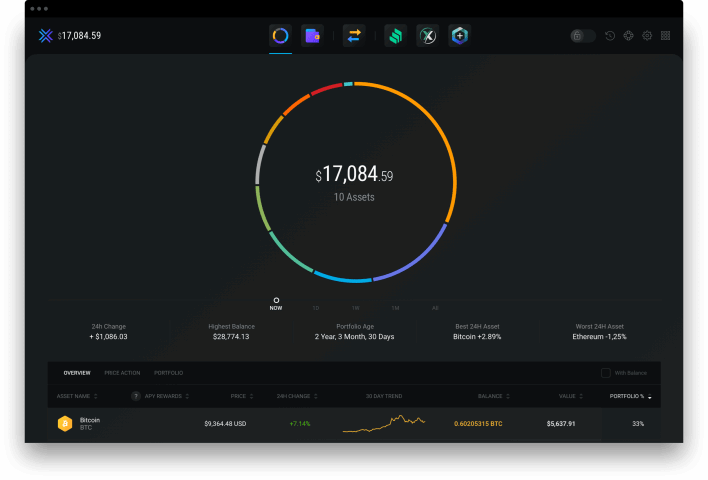
Task: Switch to the Price Action tab
Action: 122,373
